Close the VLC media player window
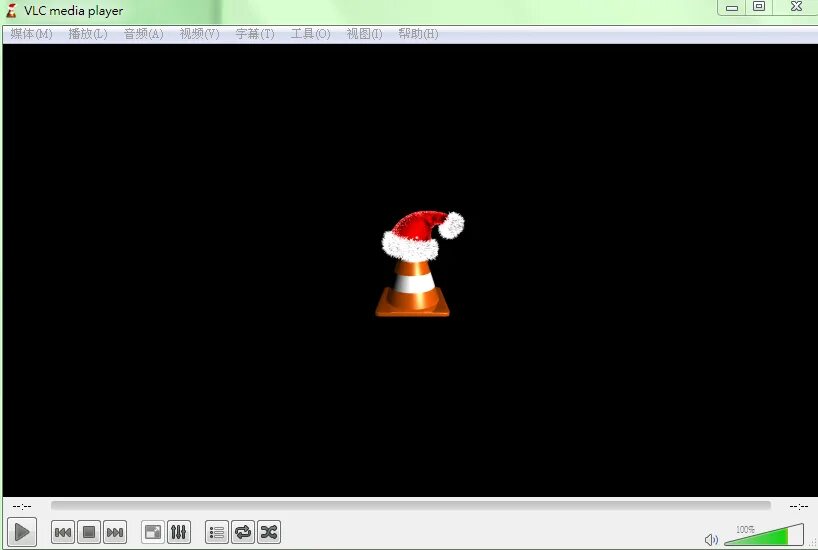Screen dimensions: 818x550 coord(796,7)
